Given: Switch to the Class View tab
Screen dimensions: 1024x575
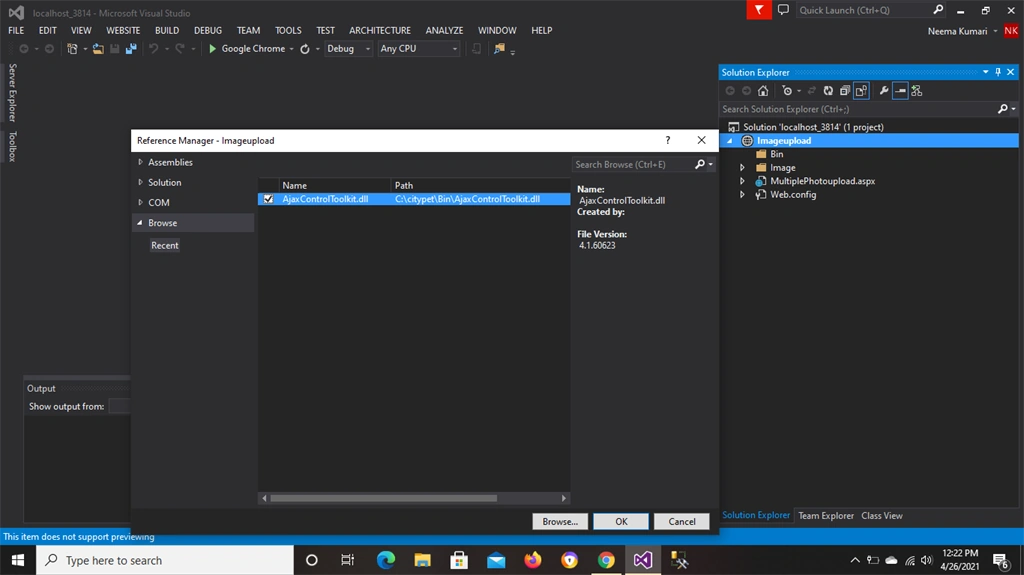Looking at the screenshot, I should pyautogui.click(x=882, y=516).
